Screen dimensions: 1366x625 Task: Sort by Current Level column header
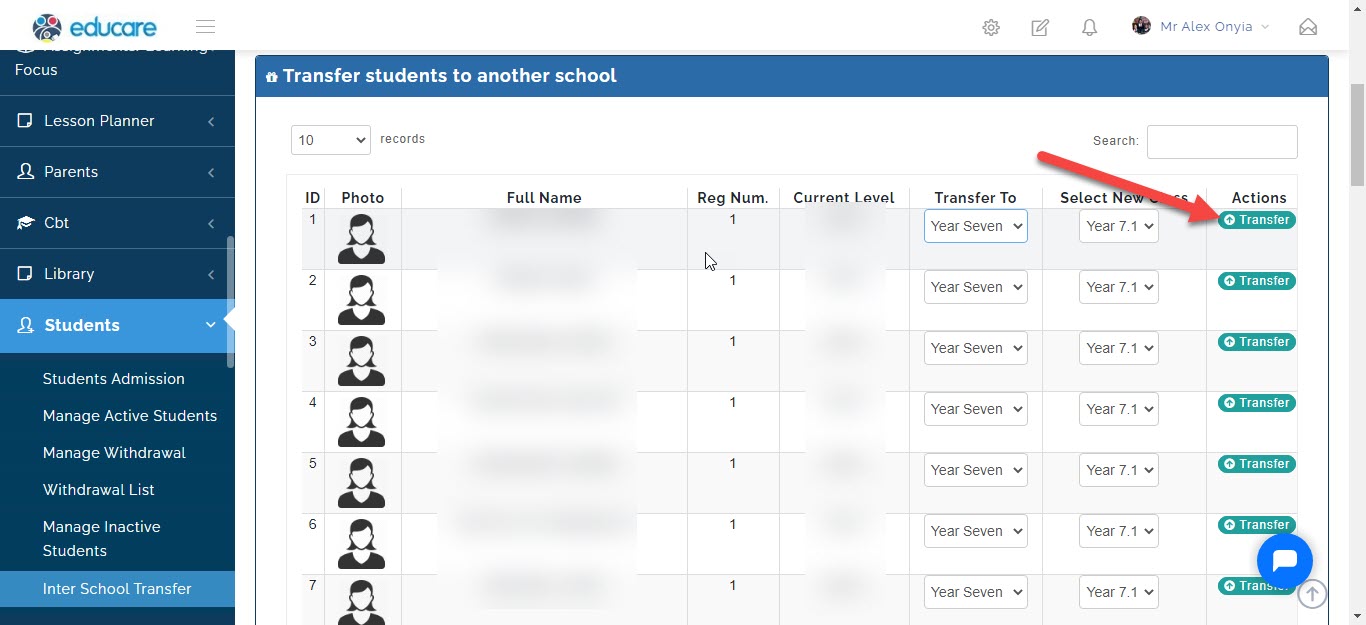tap(844, 198)
